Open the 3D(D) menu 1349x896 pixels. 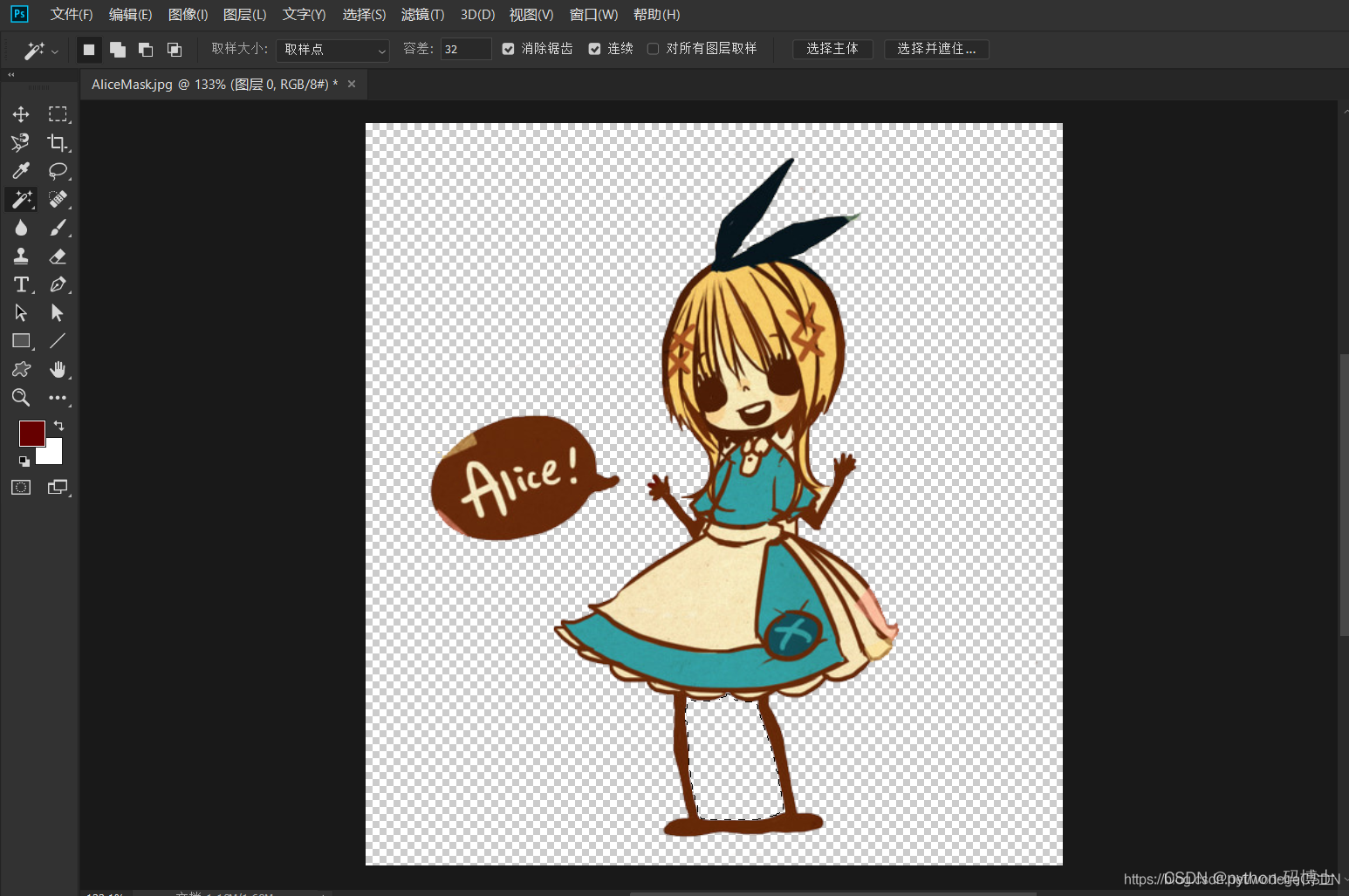point(477,15)
